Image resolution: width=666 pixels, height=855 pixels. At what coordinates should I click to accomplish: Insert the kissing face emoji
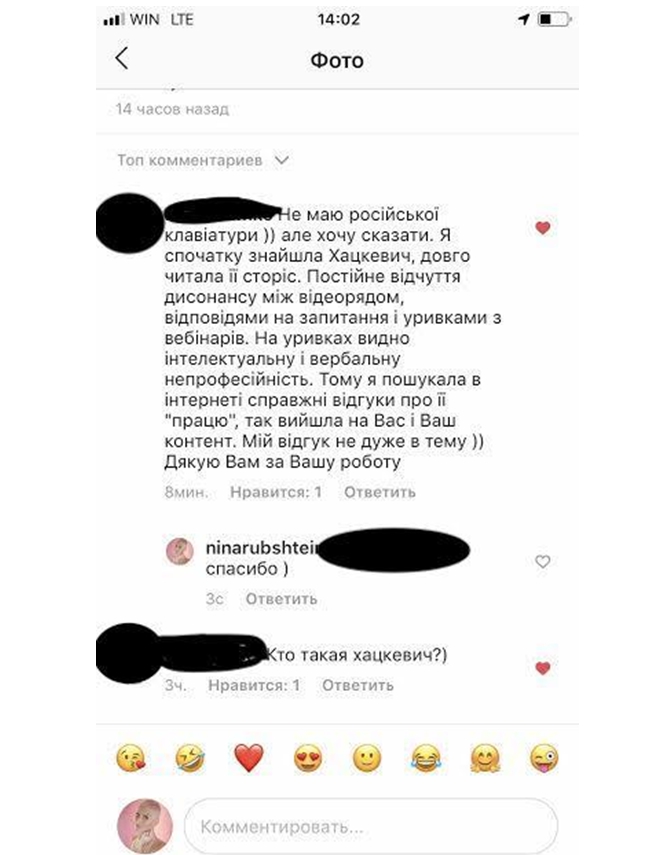coord(131,758)
